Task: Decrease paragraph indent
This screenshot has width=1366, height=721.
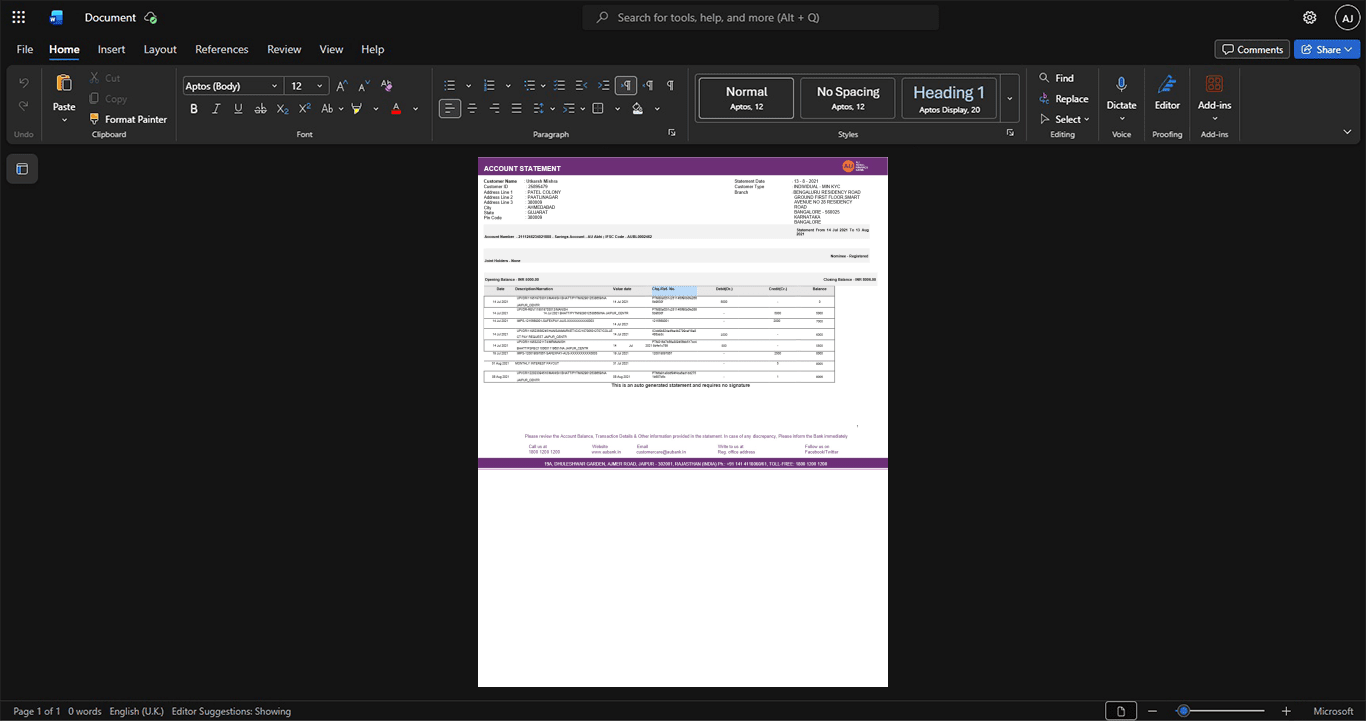Action: (x=582, y=85)
